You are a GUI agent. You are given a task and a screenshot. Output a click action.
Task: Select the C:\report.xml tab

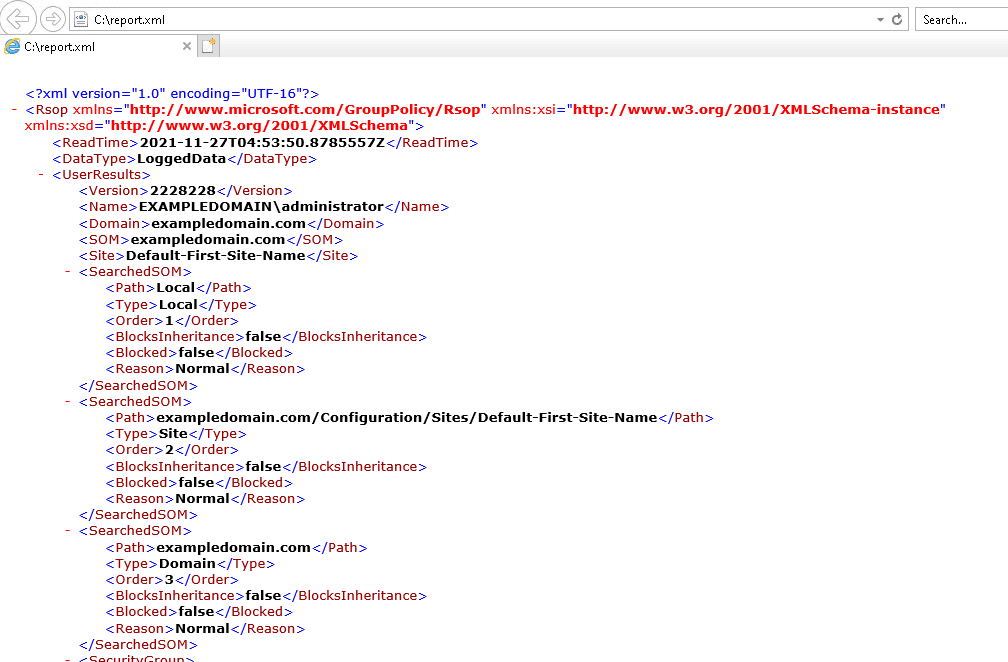point(98,46)
